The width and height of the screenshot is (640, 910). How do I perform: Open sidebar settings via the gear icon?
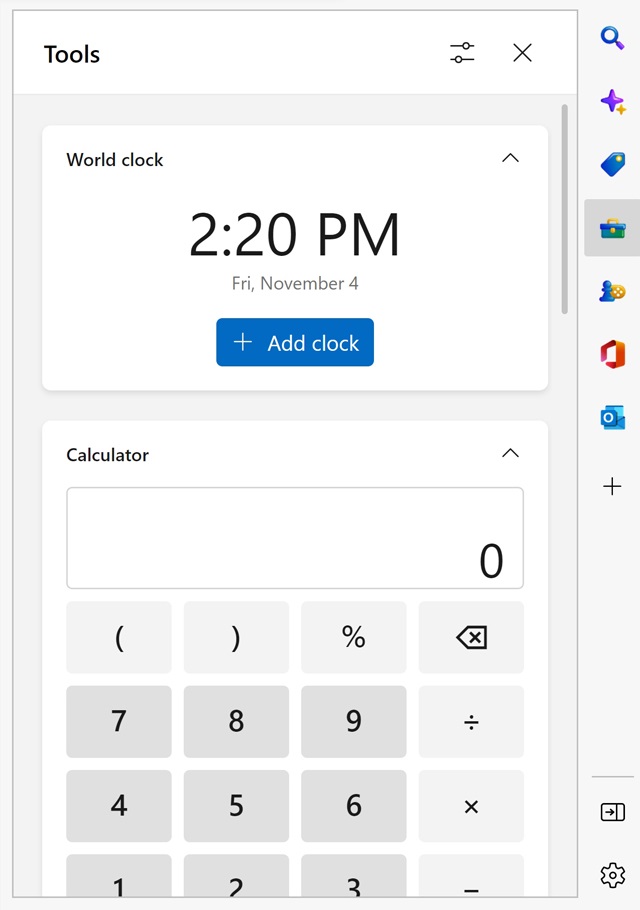[612, 875]
